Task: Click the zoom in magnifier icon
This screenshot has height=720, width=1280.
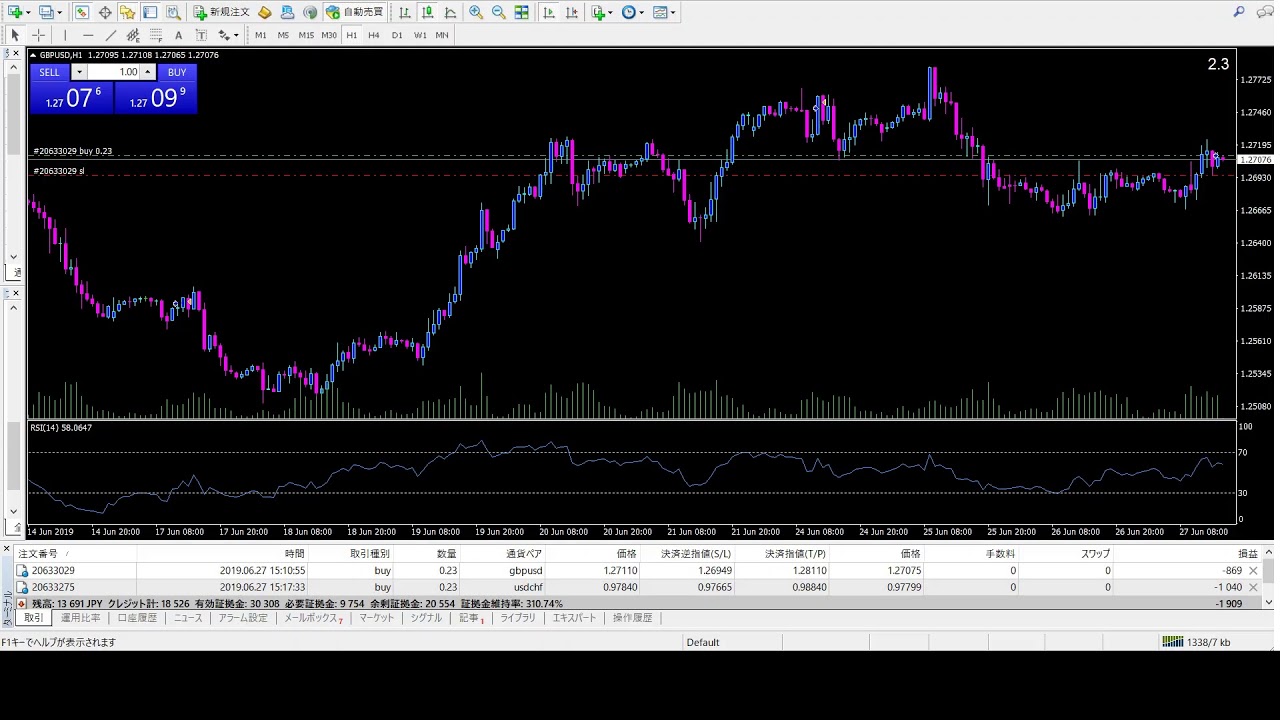Action: pyautogui.click(x=476, y=13)
